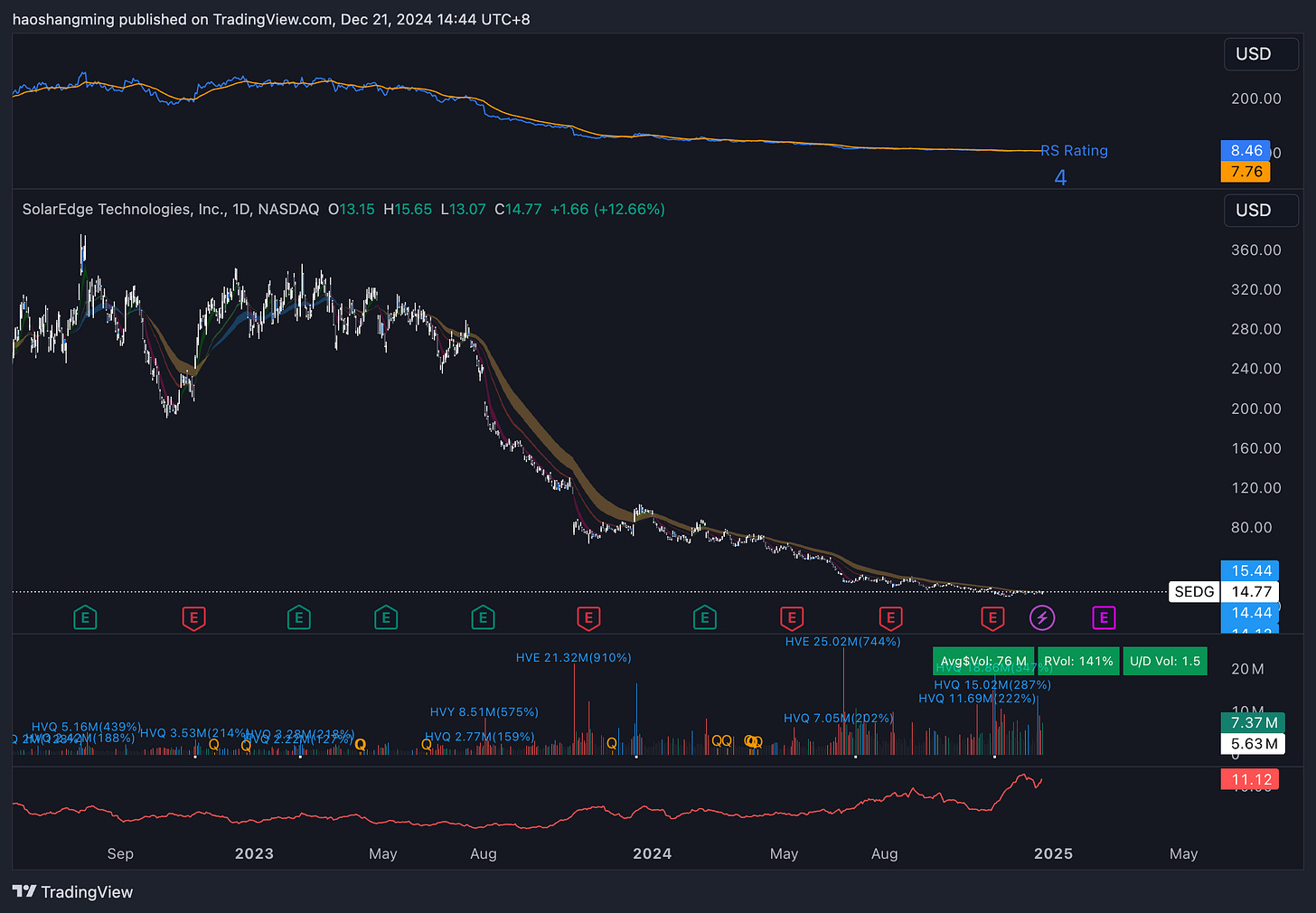Click the HVQ 15.02M(287%) volume label
Screen dimensions: 1316x913
point(992,685)
